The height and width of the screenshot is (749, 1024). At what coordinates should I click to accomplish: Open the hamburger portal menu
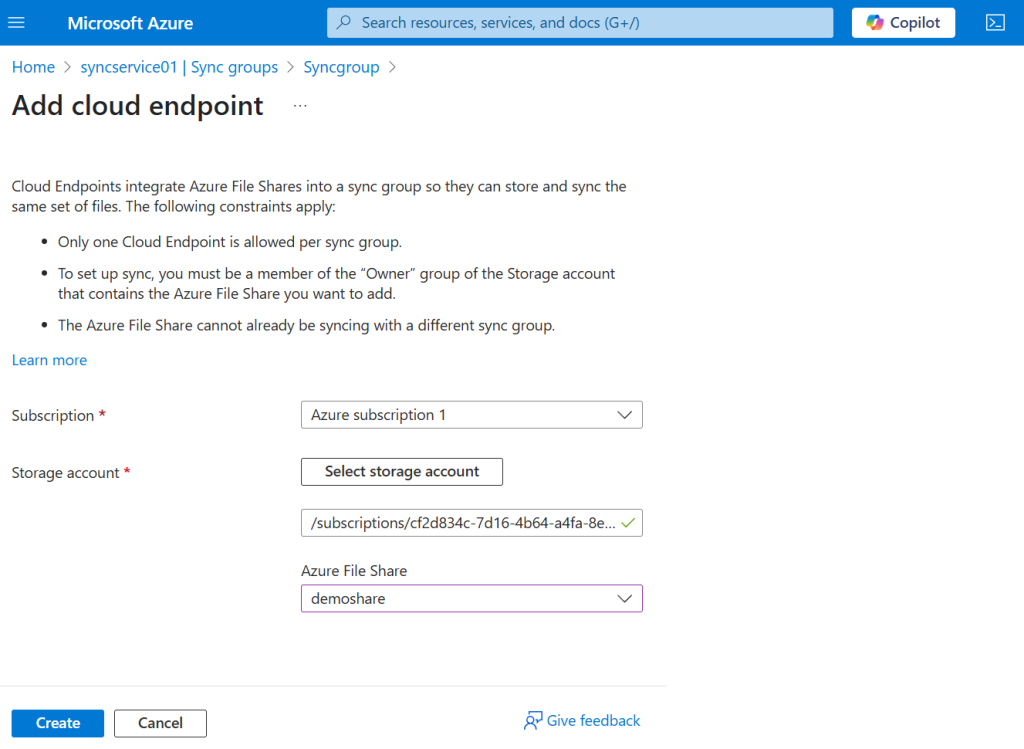coord(16,23)
